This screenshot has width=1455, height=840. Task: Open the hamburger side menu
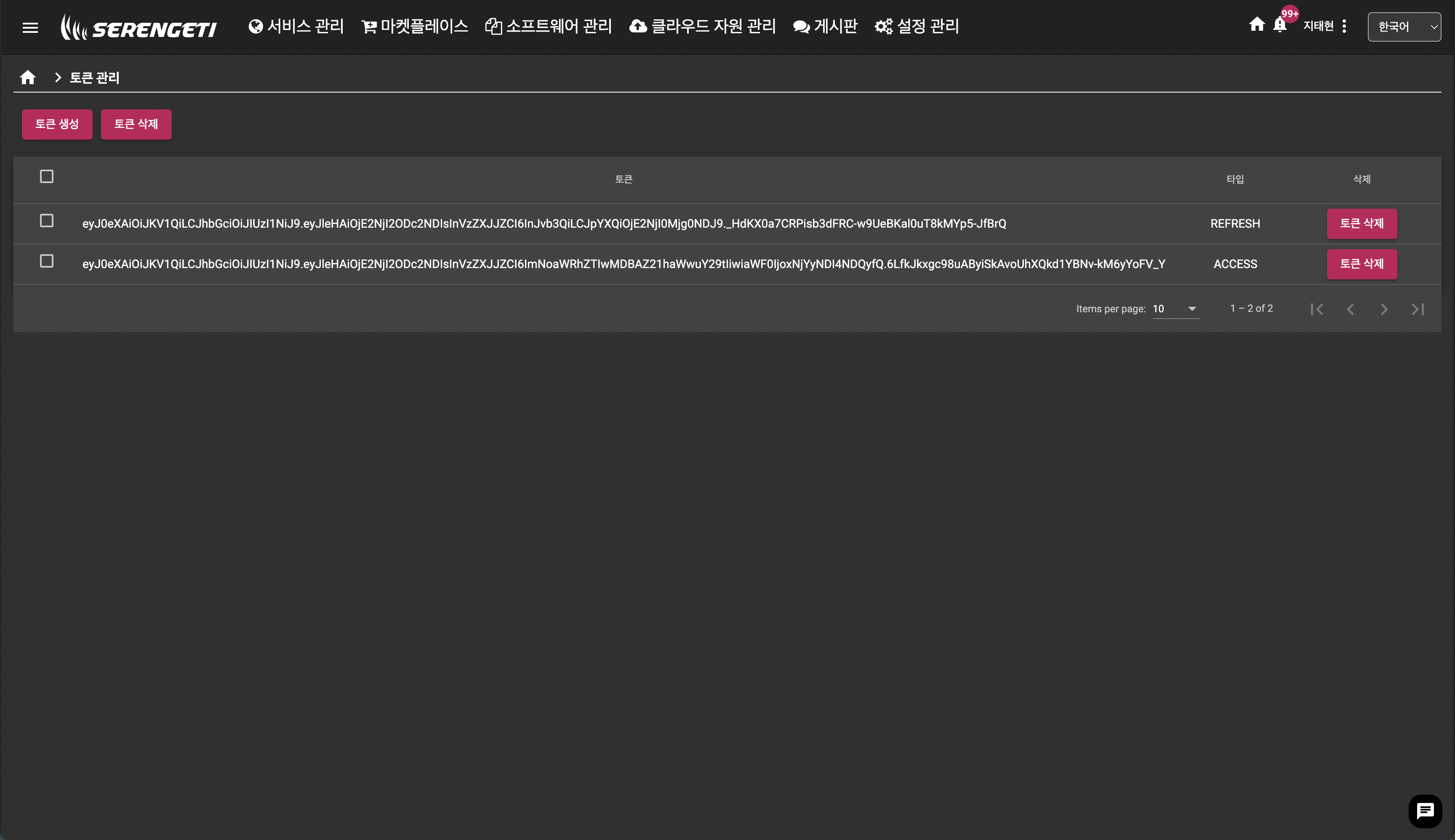[30, 27]
